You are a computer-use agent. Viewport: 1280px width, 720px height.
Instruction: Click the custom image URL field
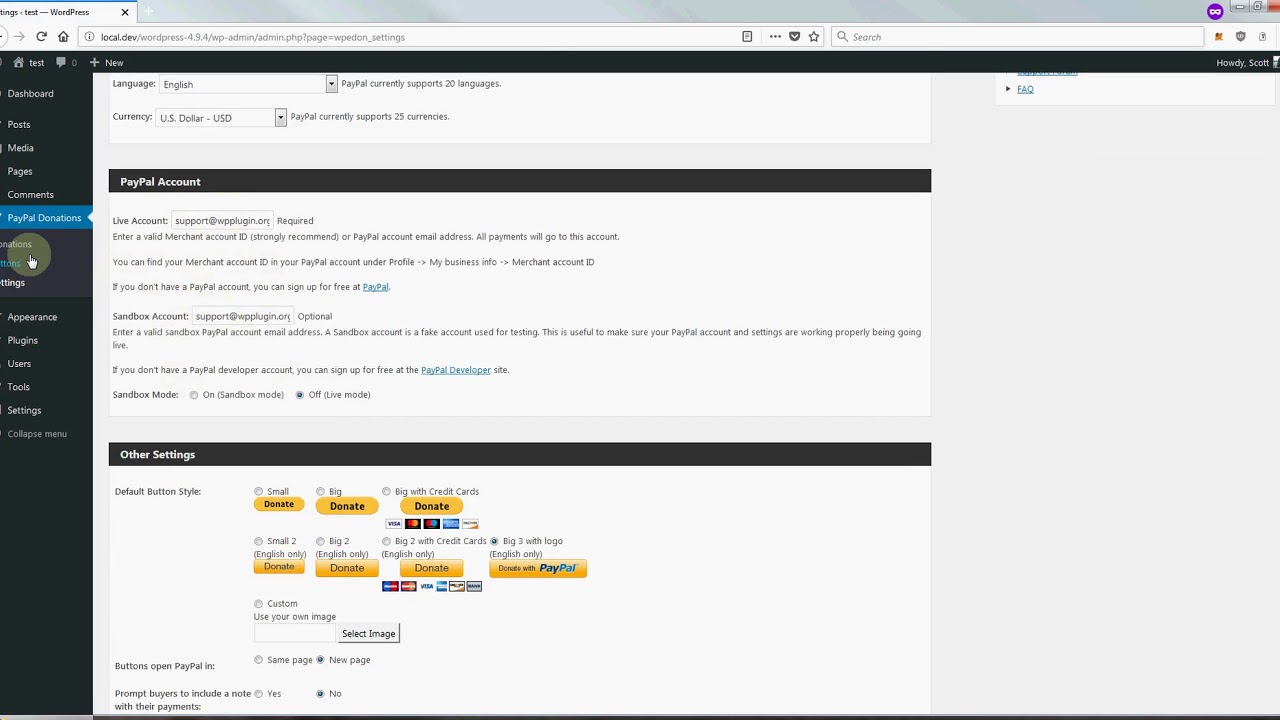click(x=294, y=634)
